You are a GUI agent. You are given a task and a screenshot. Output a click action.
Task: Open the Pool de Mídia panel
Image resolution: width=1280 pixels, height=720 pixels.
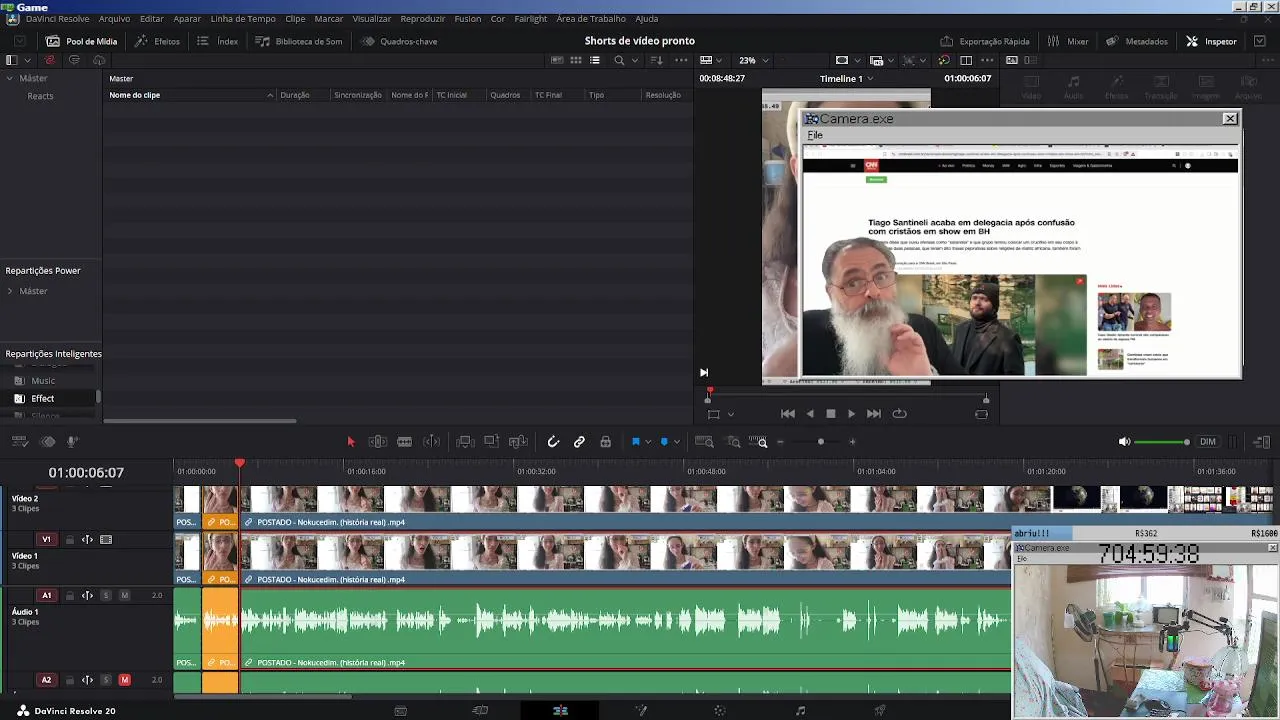(81, 41)
